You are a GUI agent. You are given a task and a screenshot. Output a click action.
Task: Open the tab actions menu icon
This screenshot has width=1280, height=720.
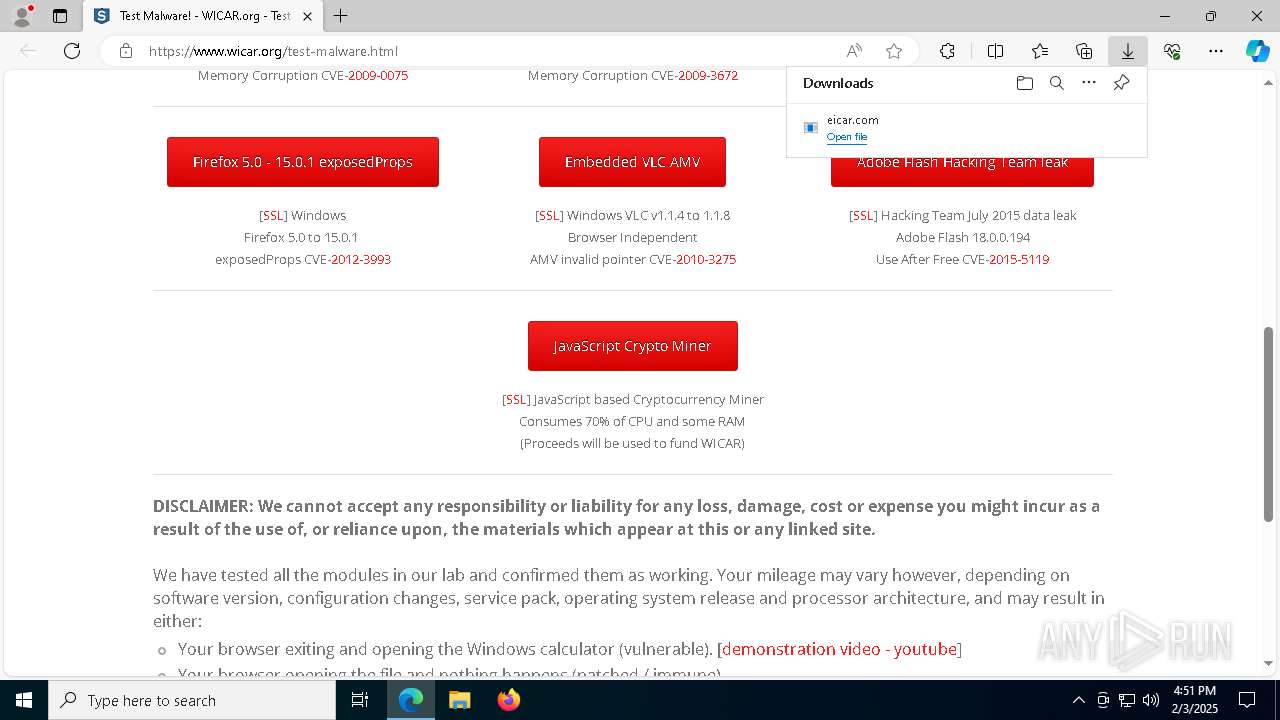[x=60, y=16]
